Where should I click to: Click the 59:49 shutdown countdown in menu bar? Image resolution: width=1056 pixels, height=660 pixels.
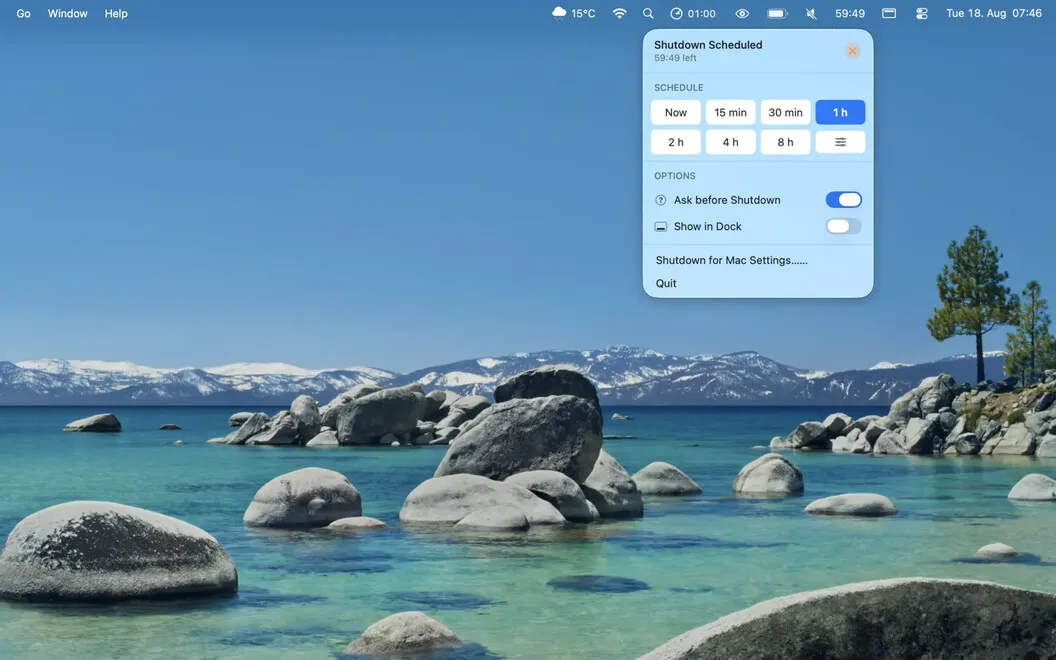click(850, 13)
